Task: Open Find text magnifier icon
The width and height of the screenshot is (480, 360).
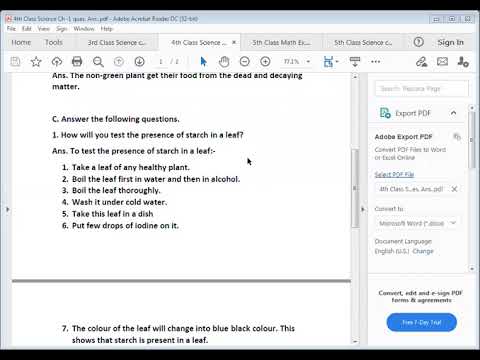Action: click(98, 62)
